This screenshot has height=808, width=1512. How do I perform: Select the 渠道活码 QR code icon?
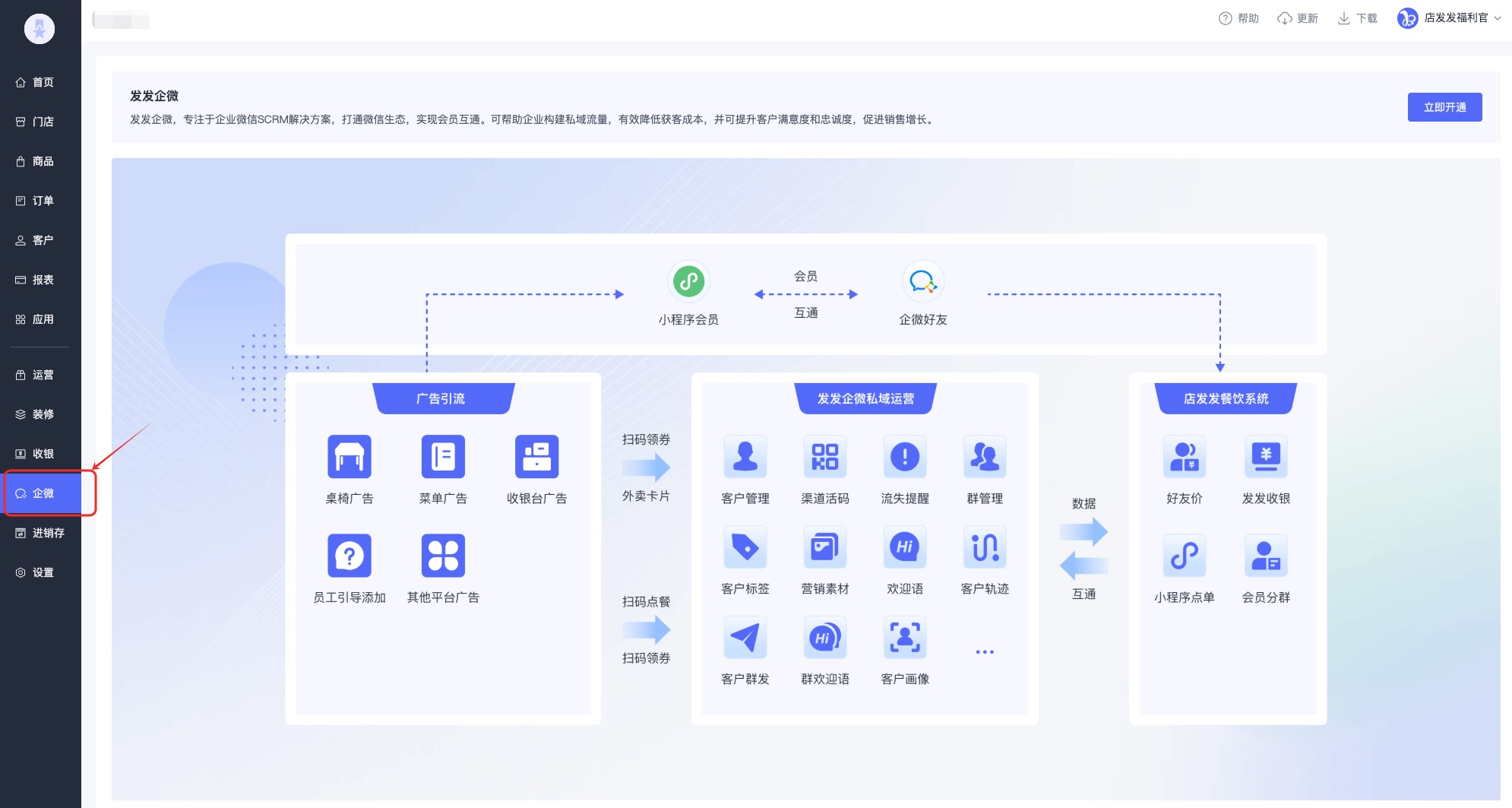(x=824, y=457)
